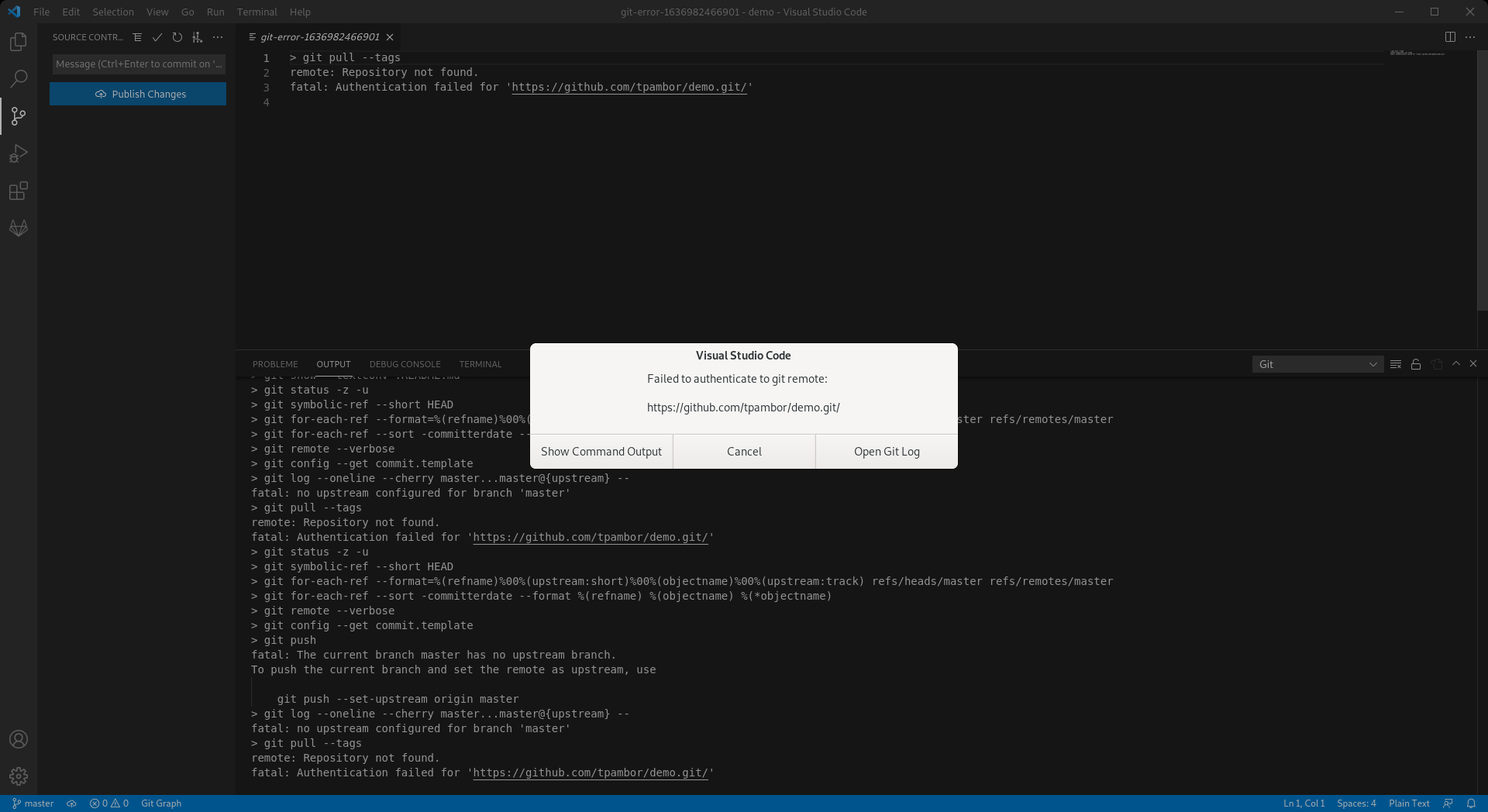Toggle output auto-scroll lock

coord(1416,364)
